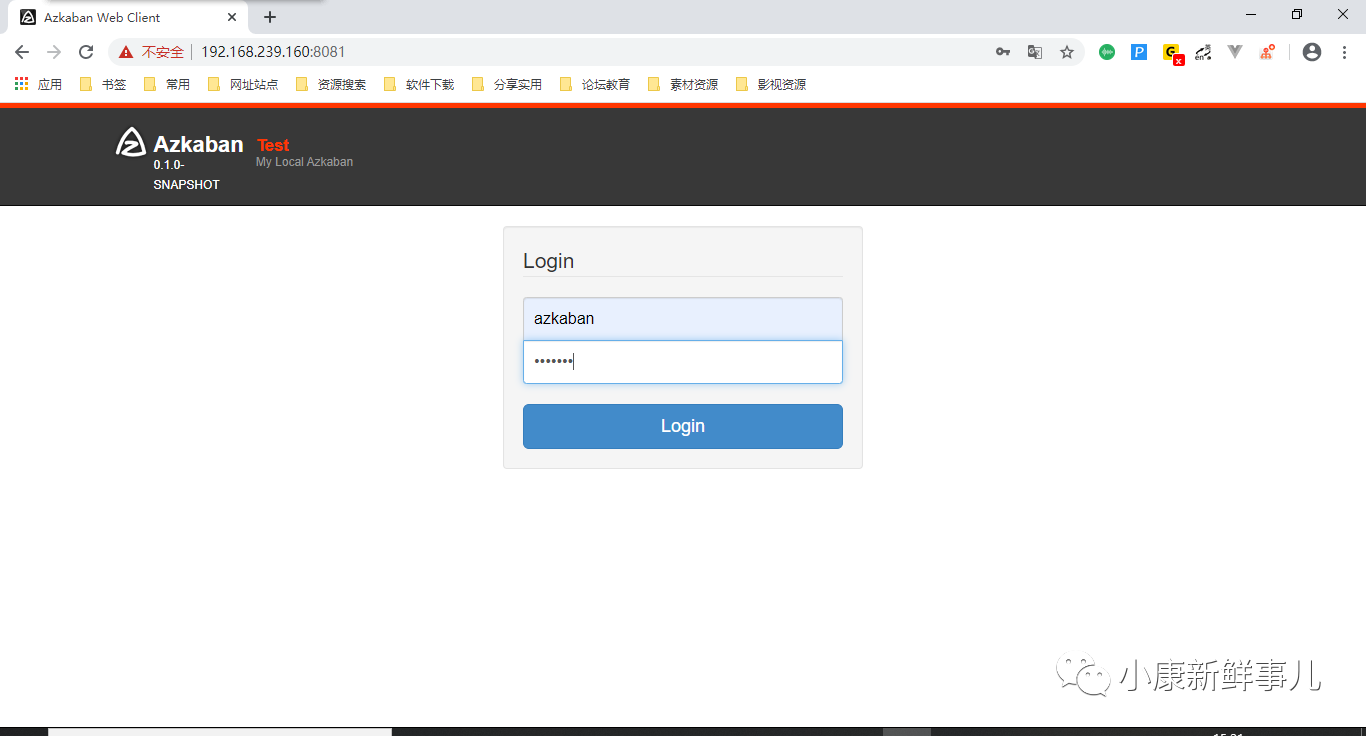Open the 常用 bookmark folder
The width and height of the screenshot is (1366, 736).
167,85
